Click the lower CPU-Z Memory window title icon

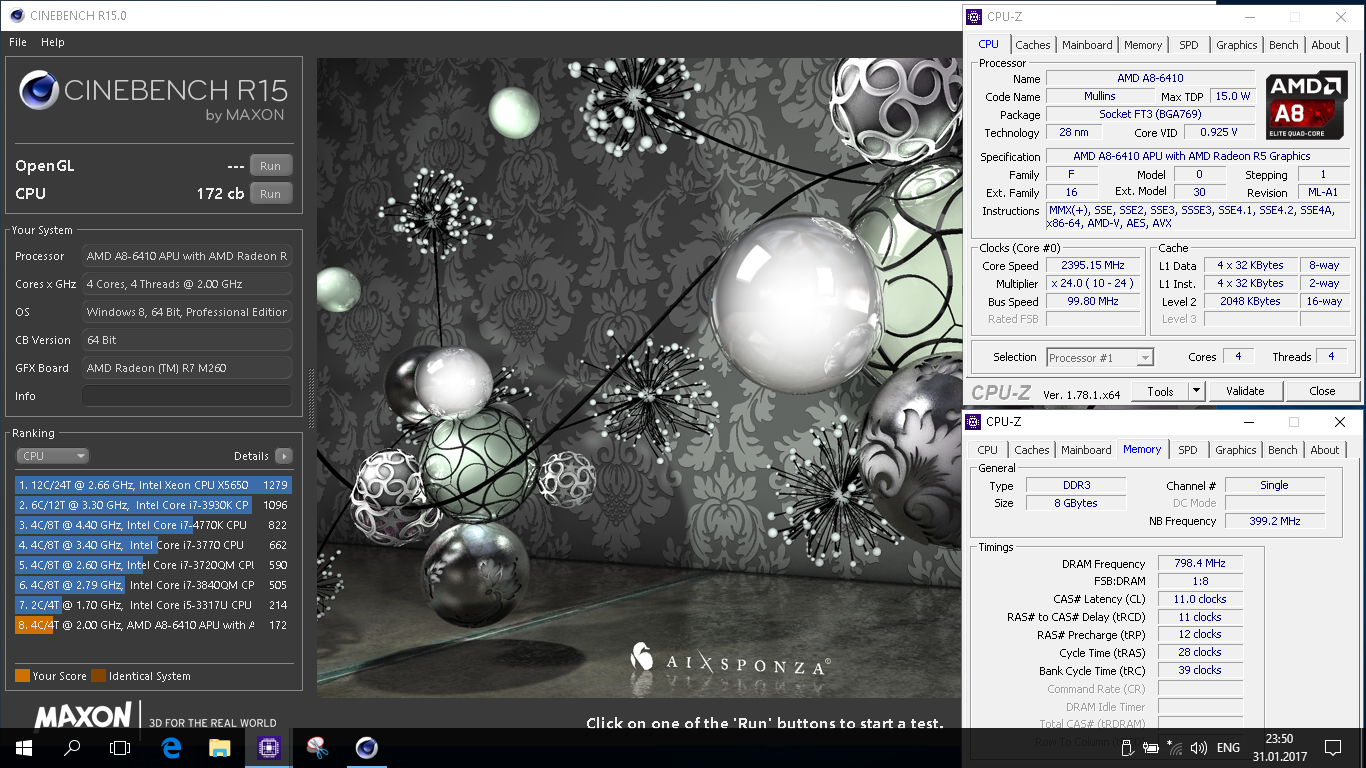pos(972,422)
